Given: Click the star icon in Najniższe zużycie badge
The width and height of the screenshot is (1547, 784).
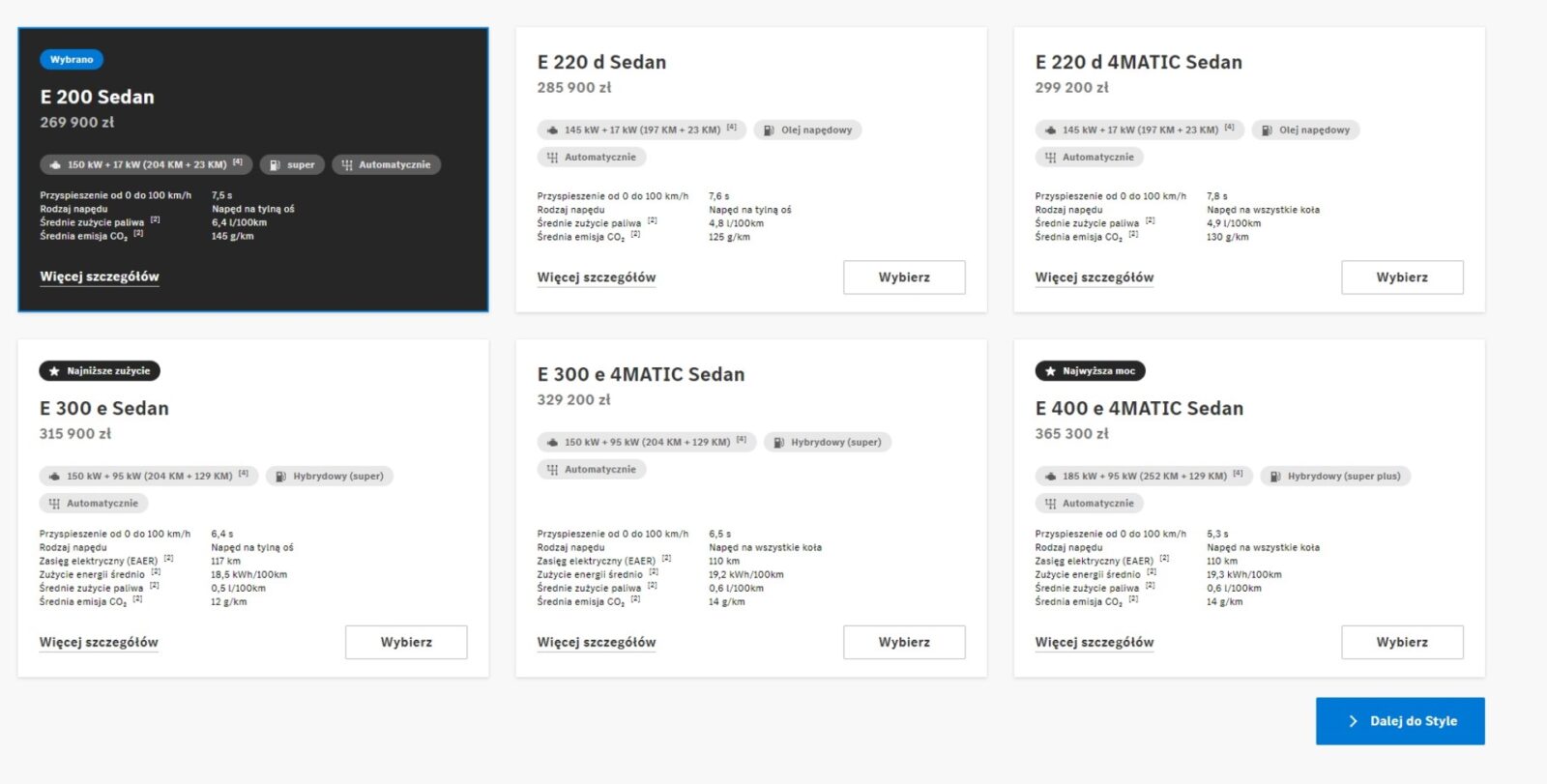Looking at the screenshot, I should pos(54,371).
